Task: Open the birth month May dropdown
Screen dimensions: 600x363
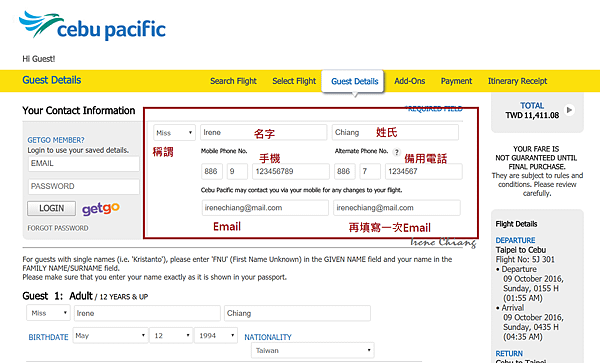Action: point(110,335)
